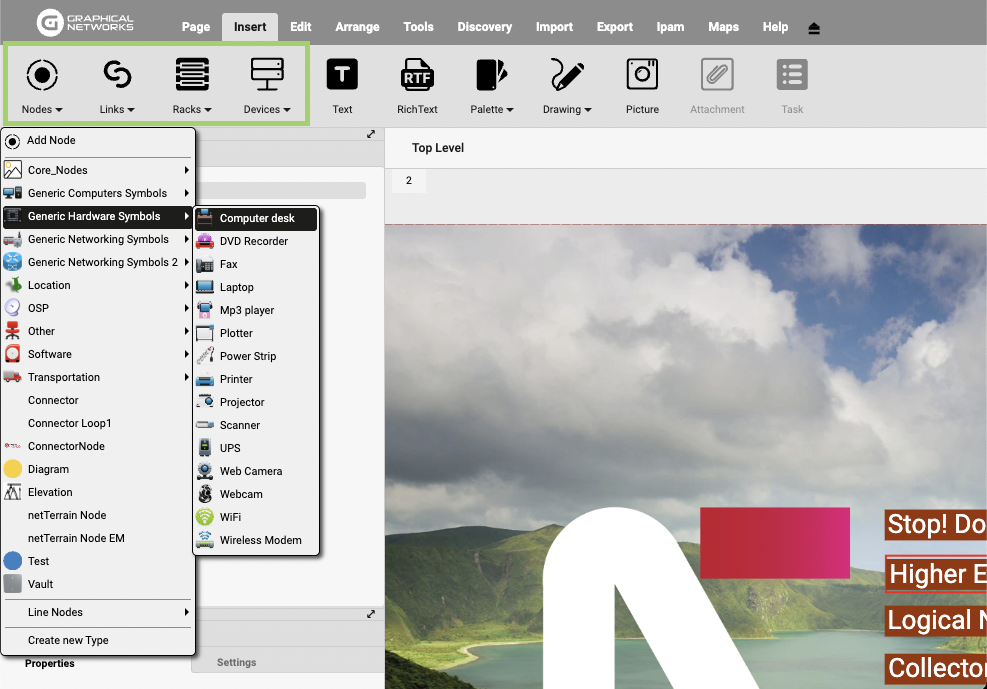Click the Text tool icon
Screen dimensions: 987x689
pos(342,75)
